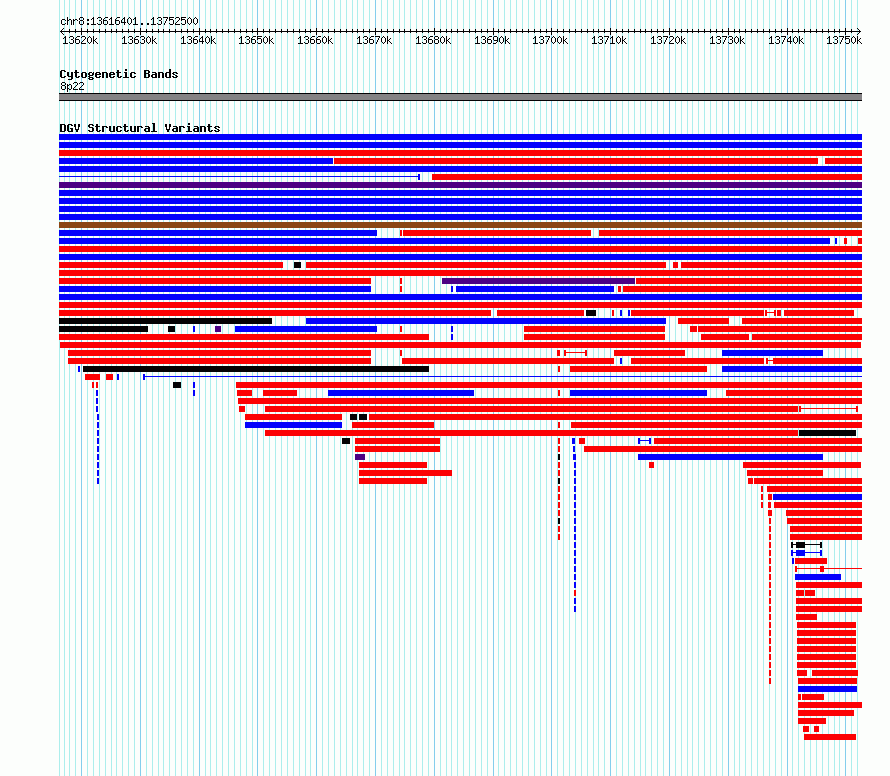Select the black bar with whiskers near 13745k

807,545
